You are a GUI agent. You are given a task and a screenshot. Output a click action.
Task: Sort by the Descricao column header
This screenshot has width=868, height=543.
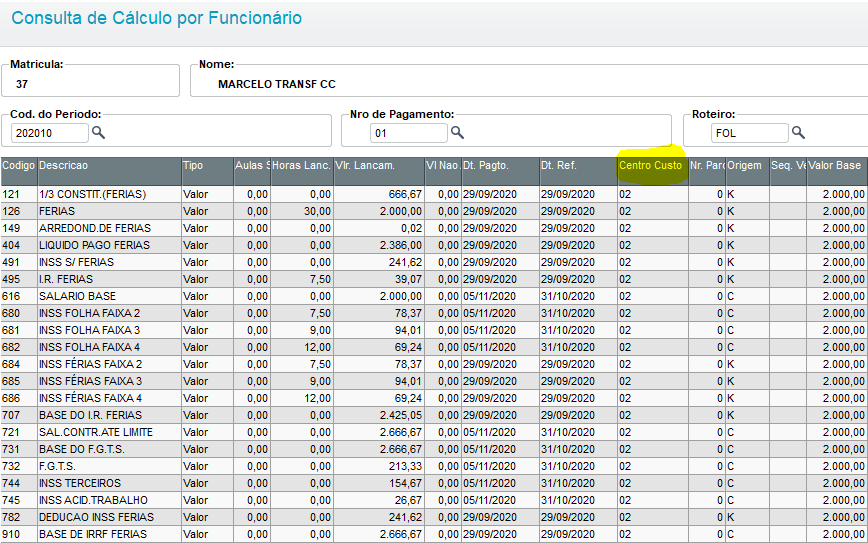[x=109, y=171]
